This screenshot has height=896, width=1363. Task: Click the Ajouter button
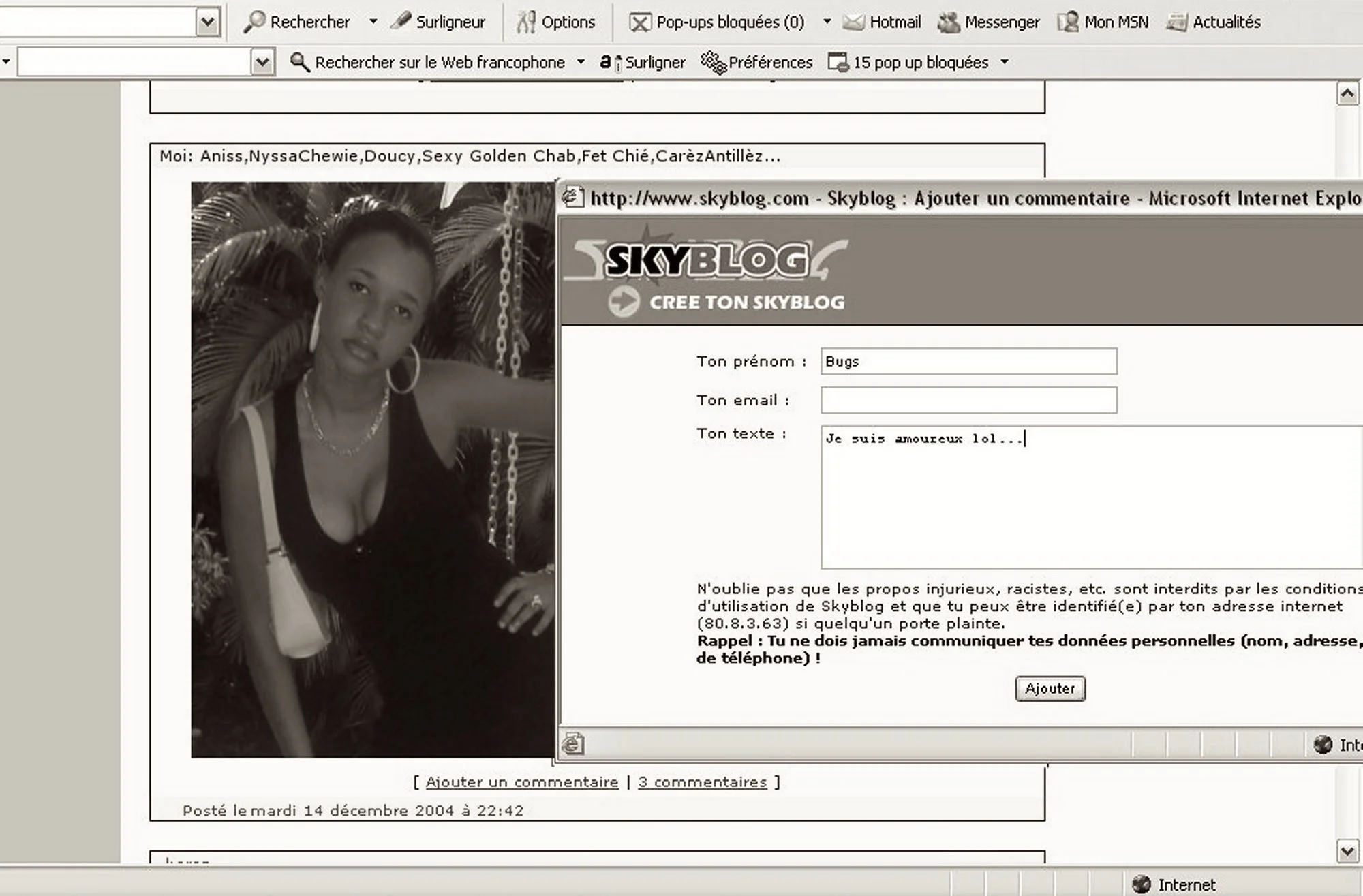tap(1050, 688)
